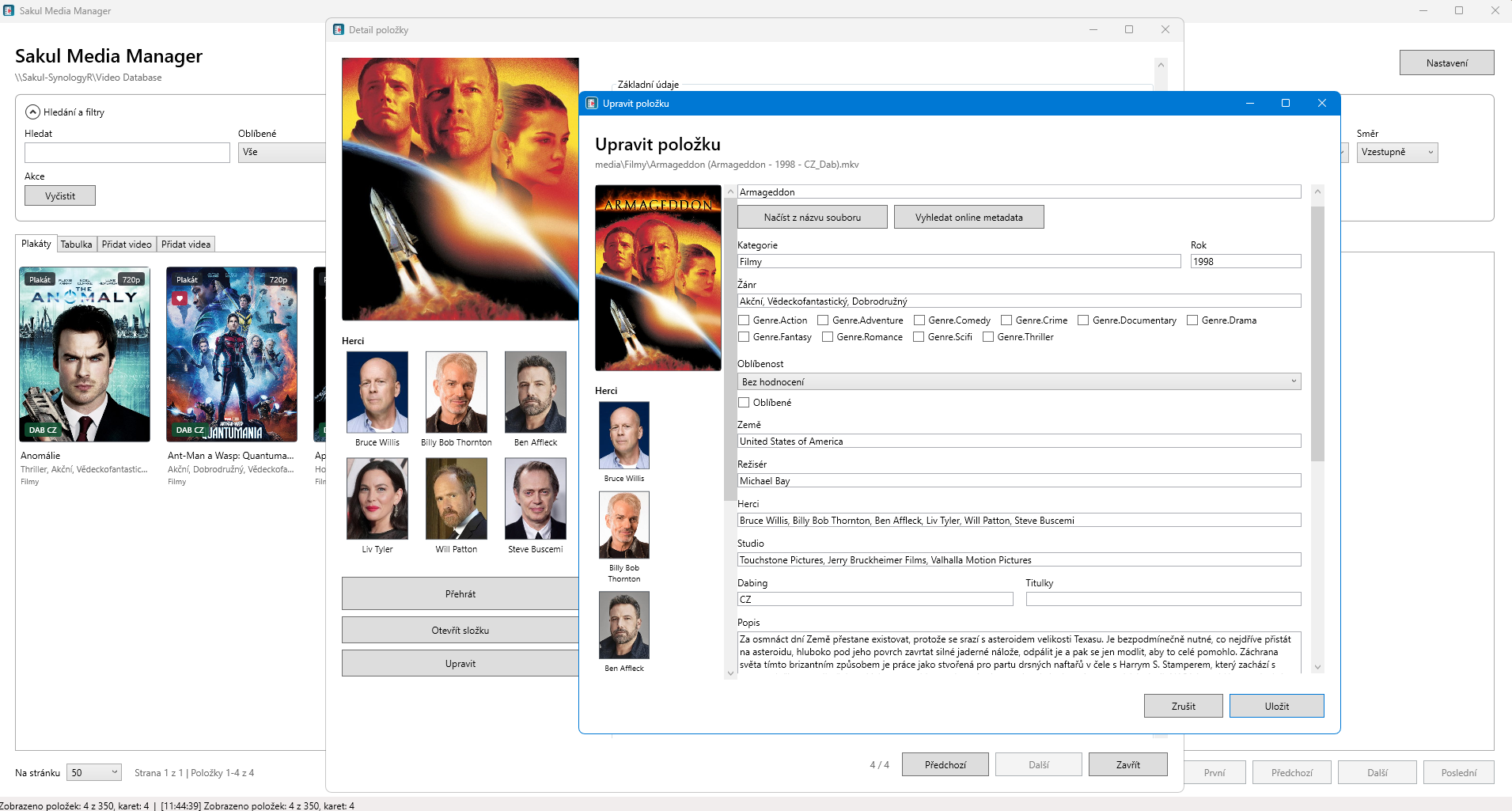Click the Armageddon title field
The width and height of the screenshot is (1512, 811).
(1019, 192)
